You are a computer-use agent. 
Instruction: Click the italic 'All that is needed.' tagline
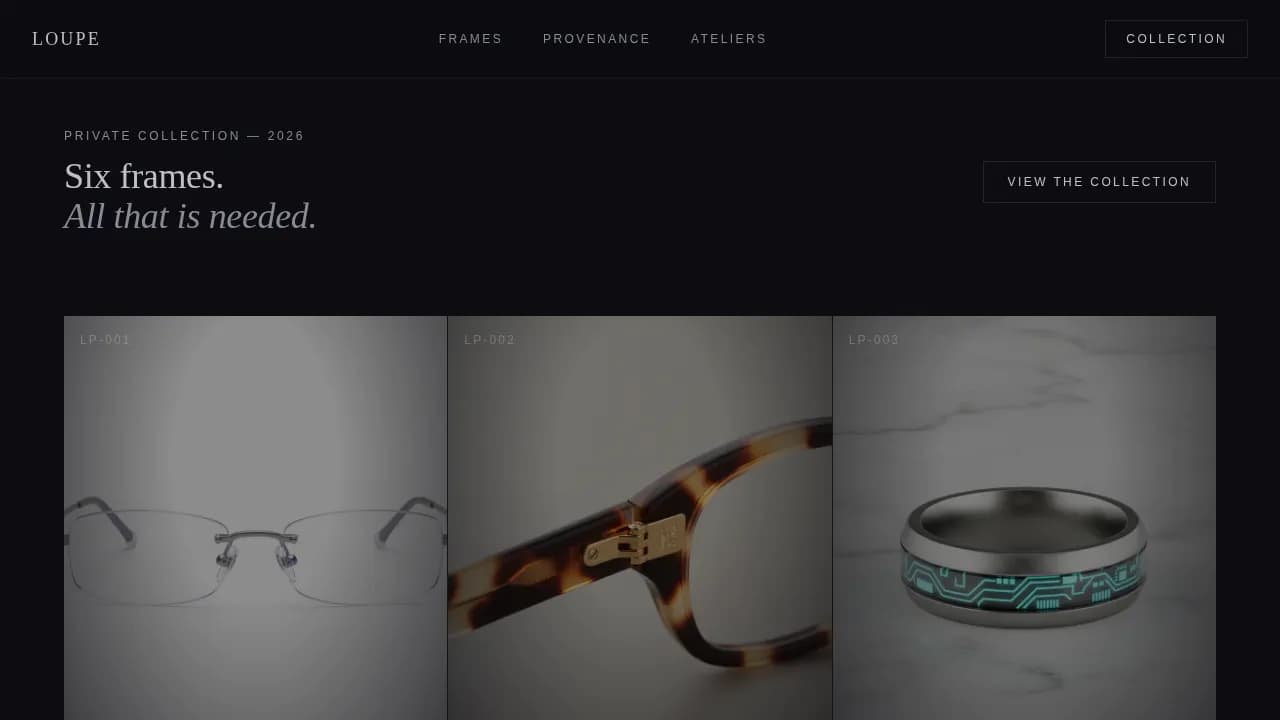coord(190,216)
